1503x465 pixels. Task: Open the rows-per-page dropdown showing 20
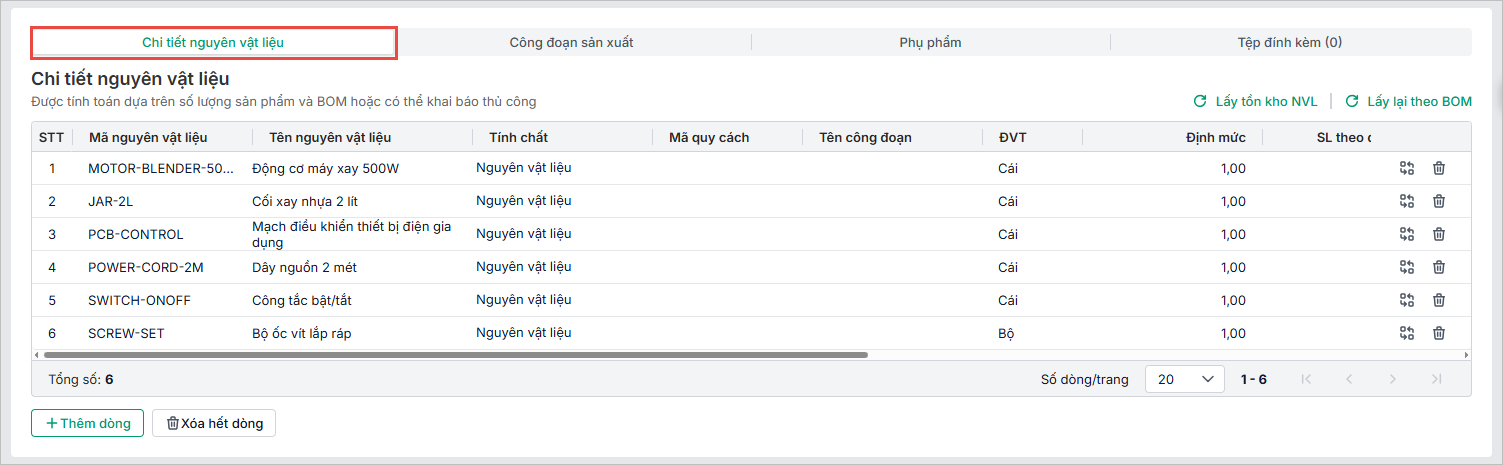coord(1184,379)
